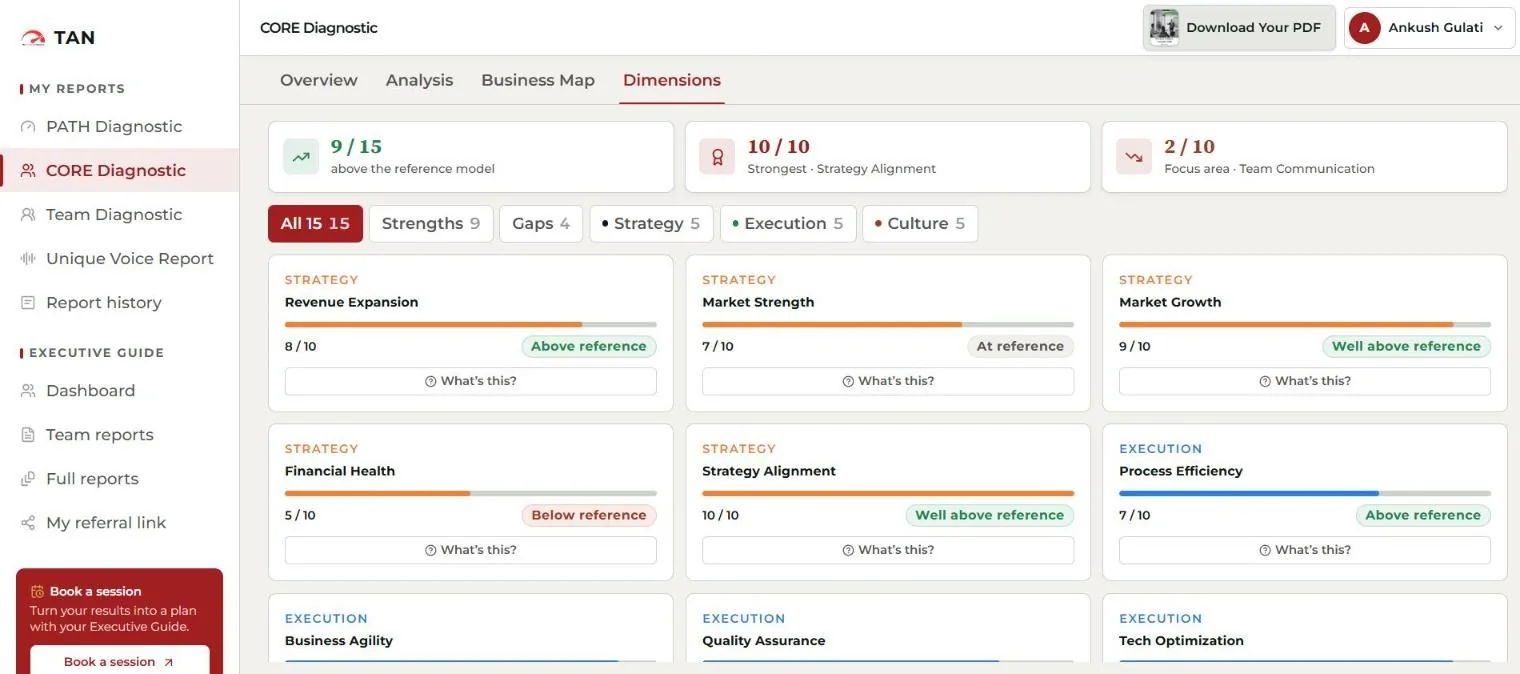Open What's this? for Financial Health
The width and height of the screenshot is (1520, 674).
point(471,550)
